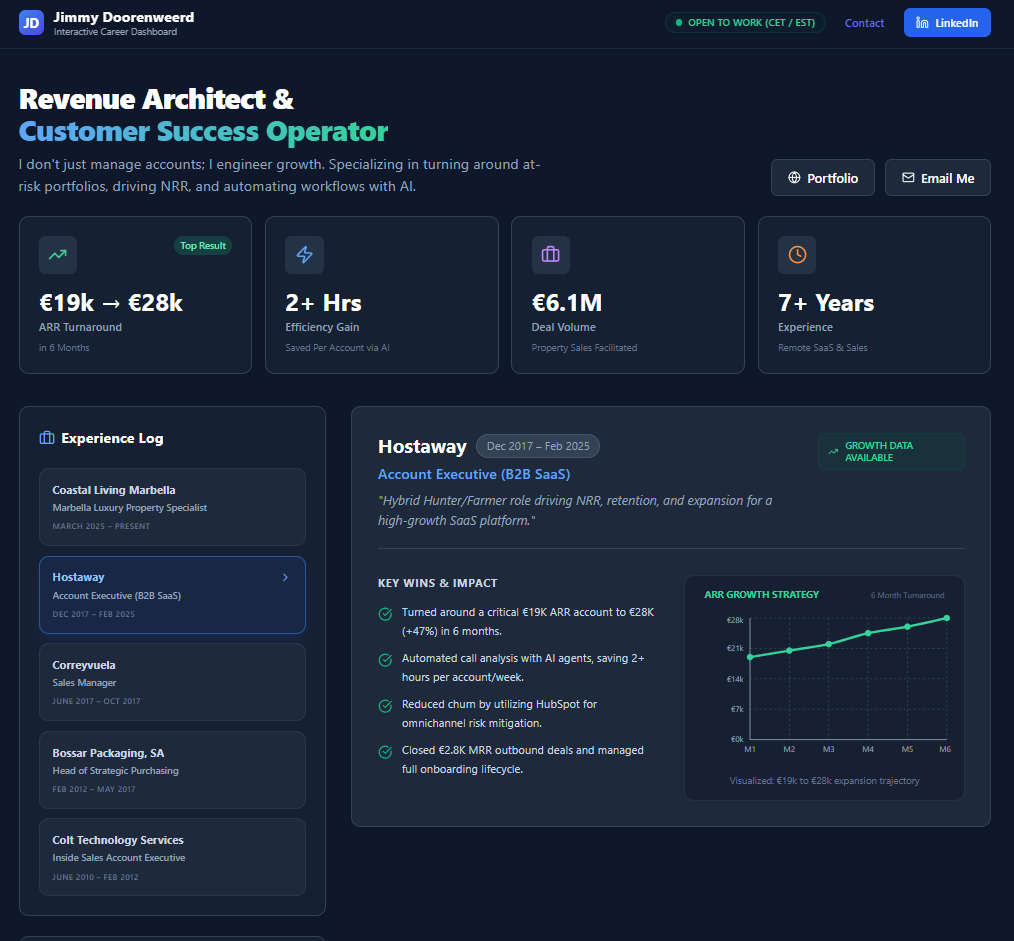Viewport: 1014px width, 941px height.
Task: Click the envelope icon on the Email Me button
Action: [908, 177]
